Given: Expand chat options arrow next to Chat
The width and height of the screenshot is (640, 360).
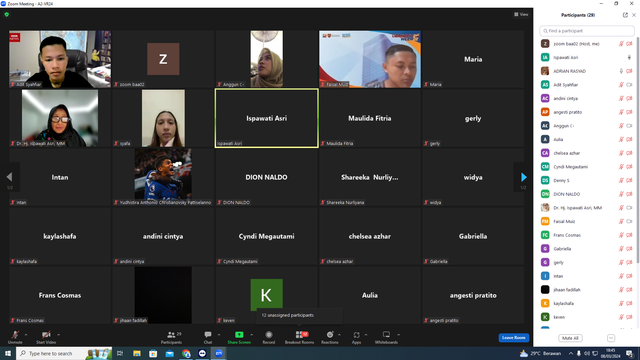Looking at the screenshot, I should [x=219, y=335].
